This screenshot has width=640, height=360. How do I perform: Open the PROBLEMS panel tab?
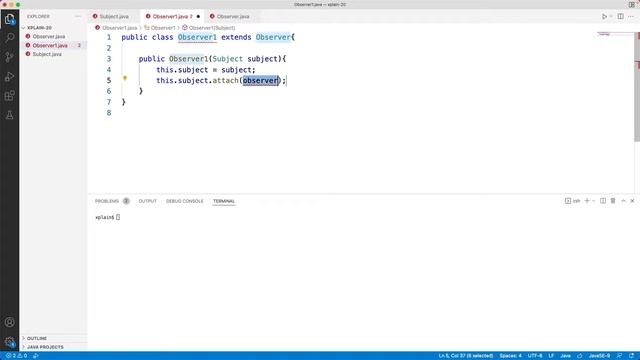(107, 201)
